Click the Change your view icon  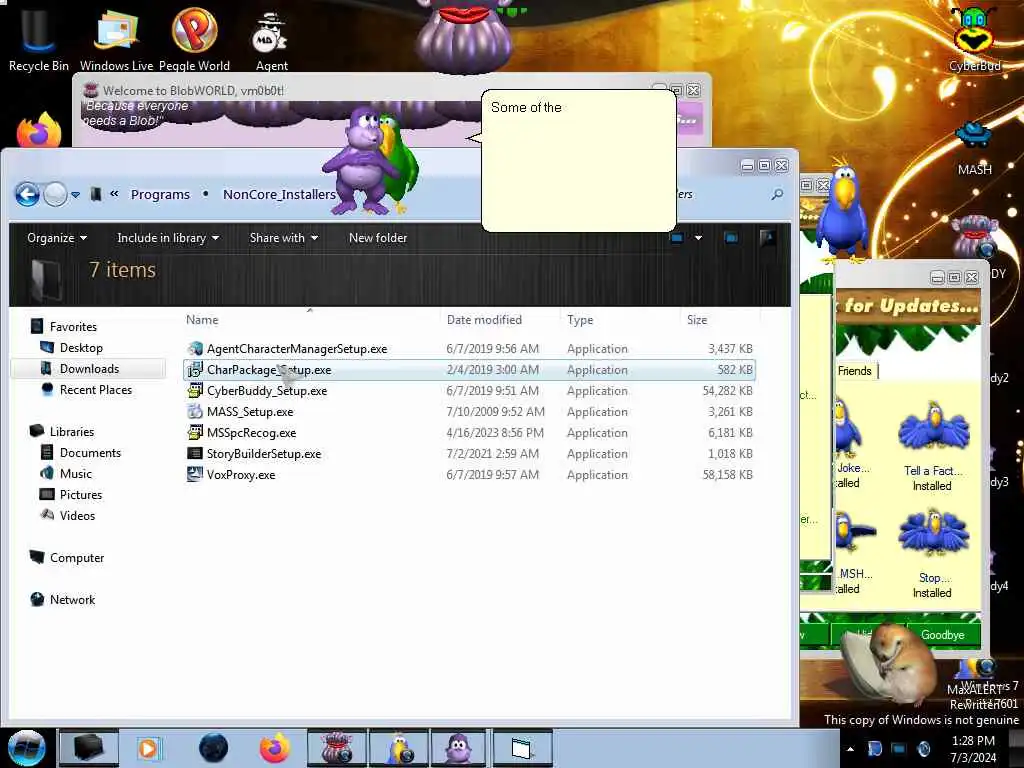677,238
